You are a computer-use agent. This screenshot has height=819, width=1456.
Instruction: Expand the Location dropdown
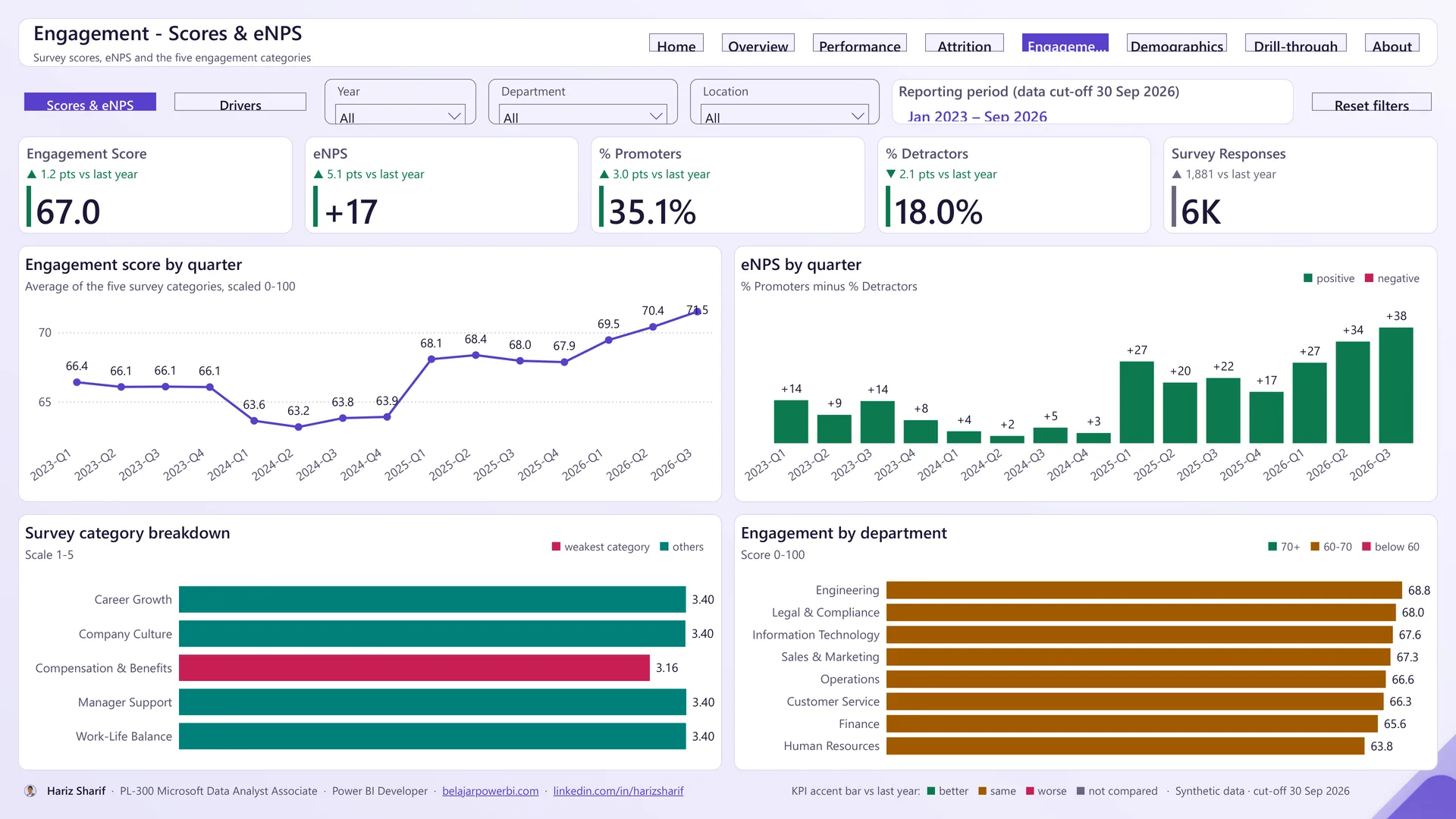(x=784, y=115)
